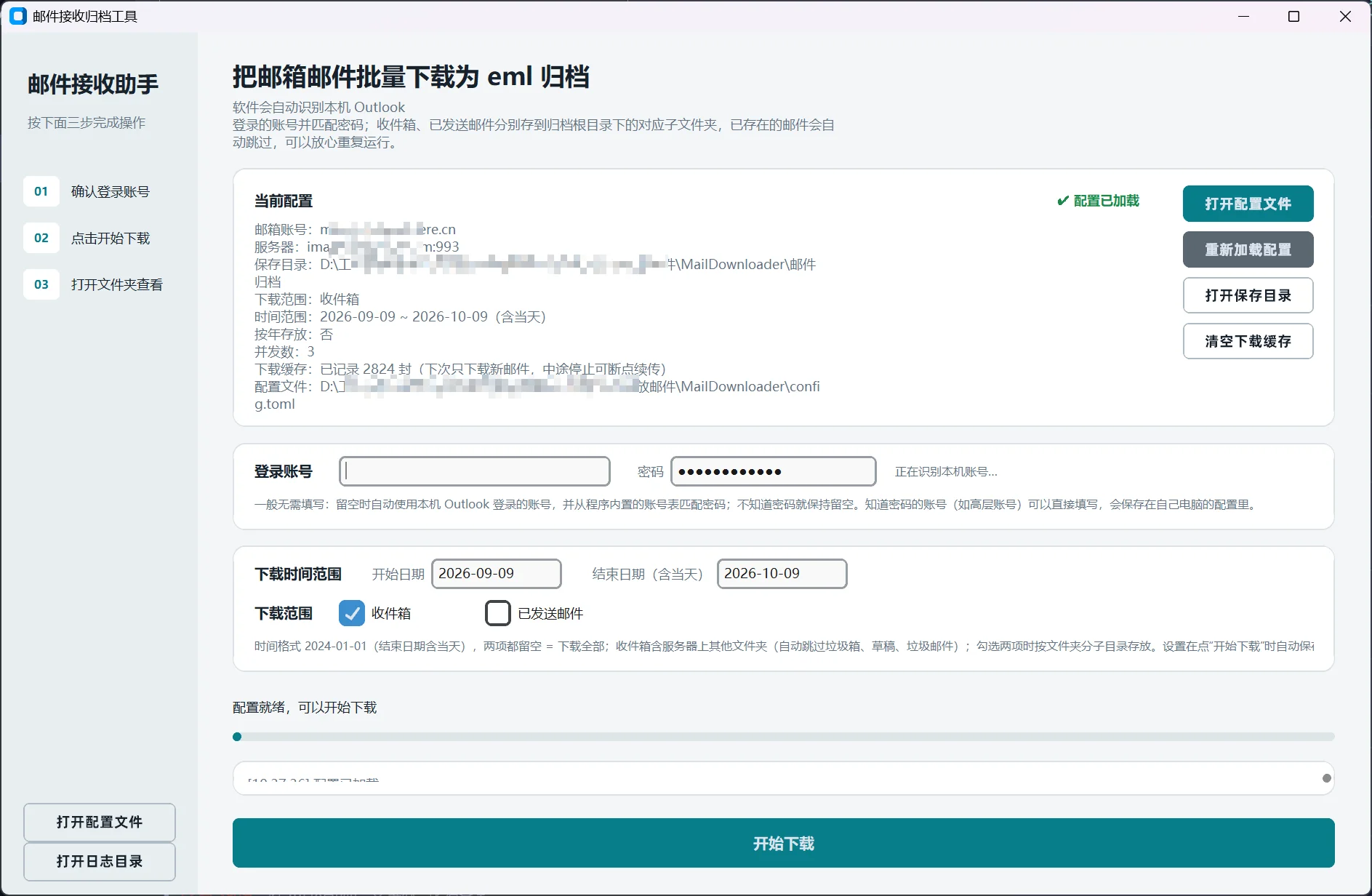Close the 邮件接收归档工具 window
The height and width of the screenshot is (896, 1372).
(1345, 16)
